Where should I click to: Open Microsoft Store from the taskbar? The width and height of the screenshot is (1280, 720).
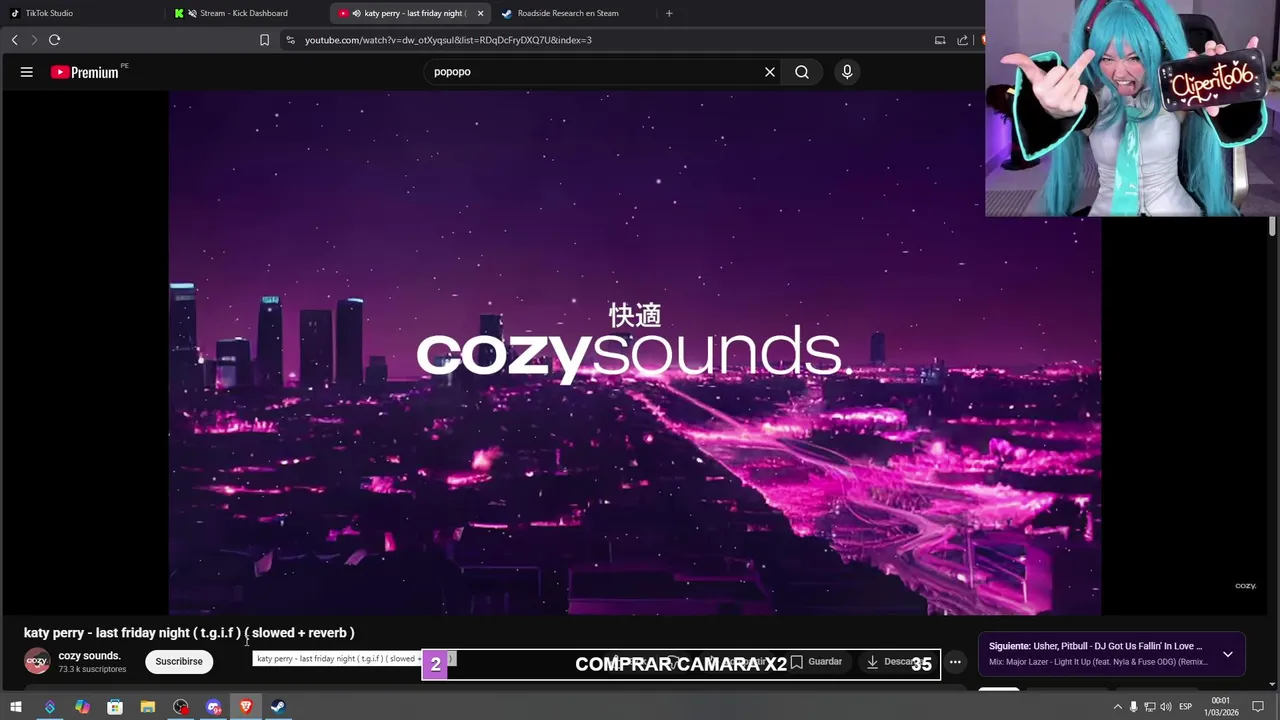[115, 707]
